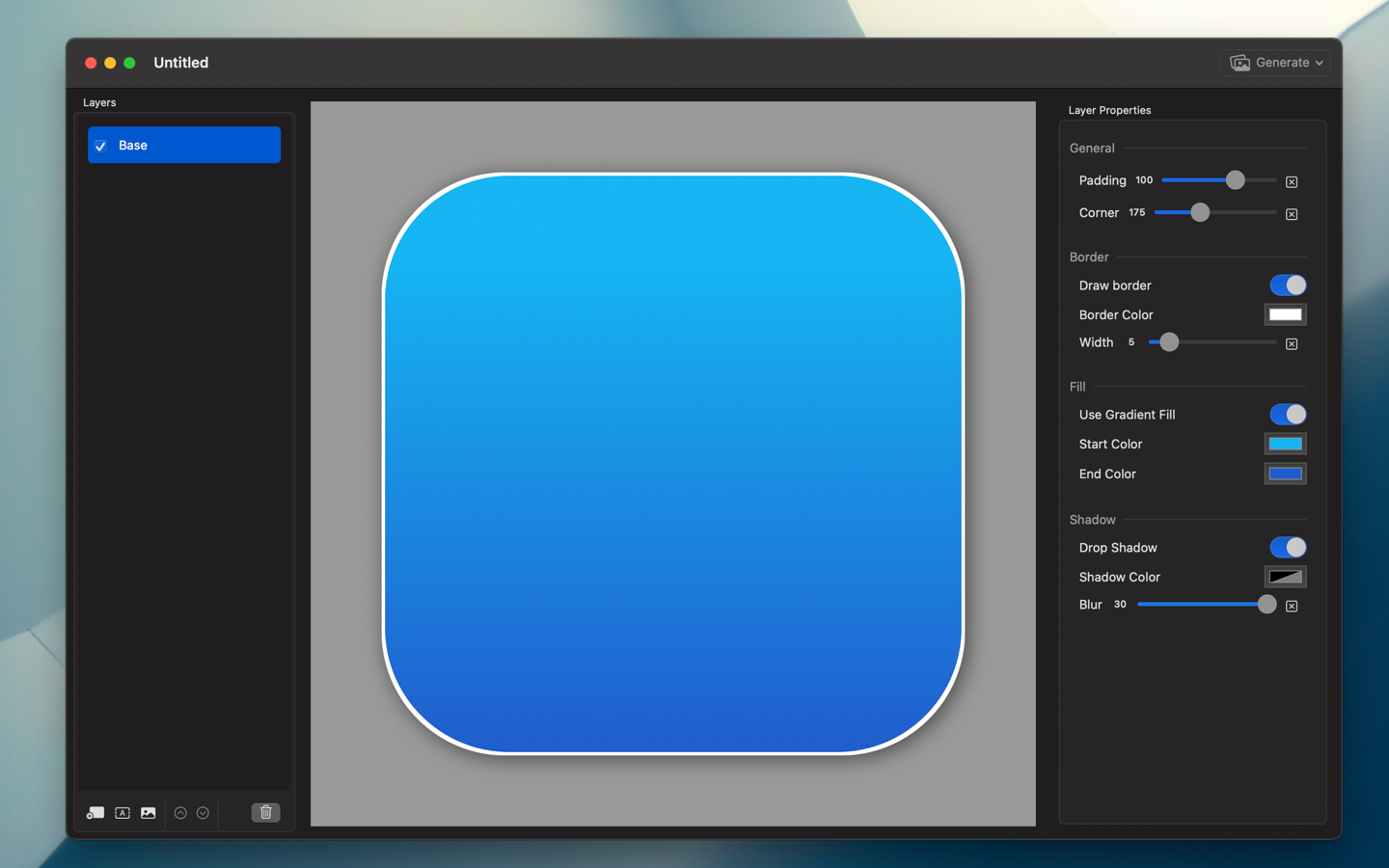
Task: Toggle visibility checkbox of Base layer
Action: pyautogui.click(x=100, y=146)
